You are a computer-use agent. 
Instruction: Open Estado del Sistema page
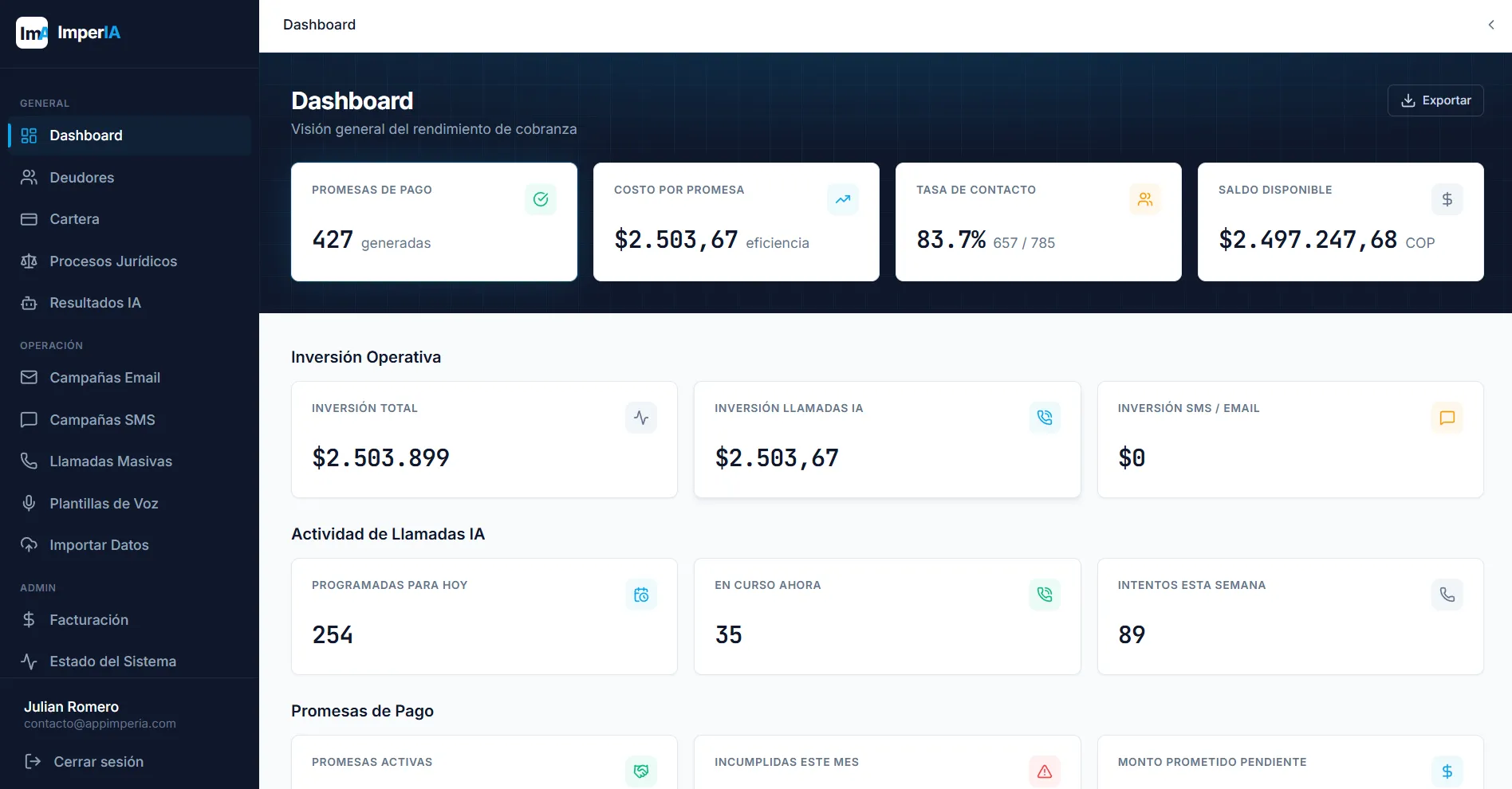(x=129, y=661)
